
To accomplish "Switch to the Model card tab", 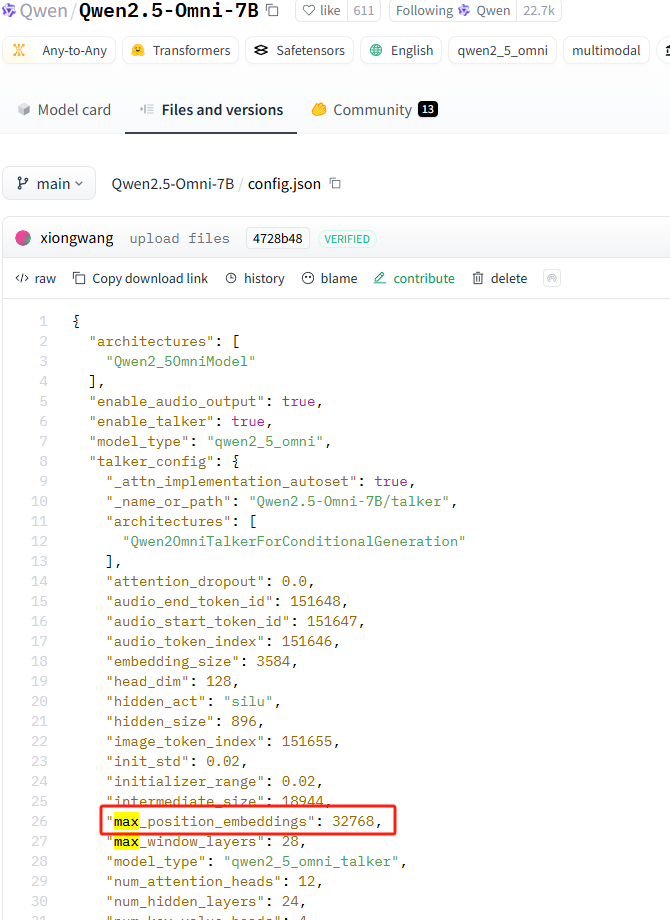I will click(x=64, y=110).
